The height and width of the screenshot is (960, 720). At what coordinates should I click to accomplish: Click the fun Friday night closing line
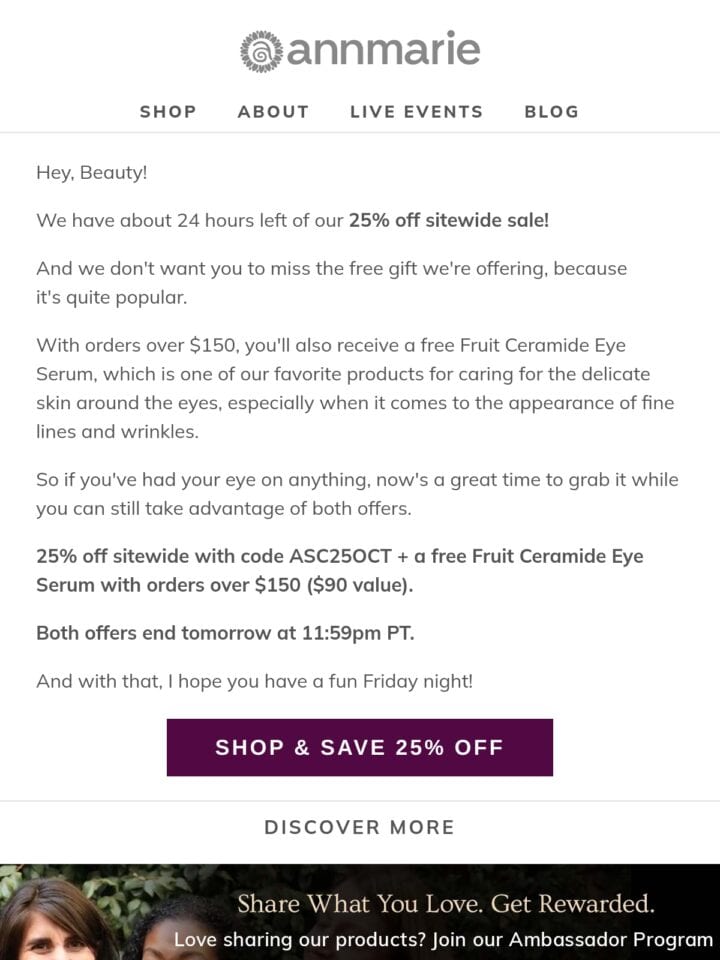pyautogui.click(x=255, y=681)
